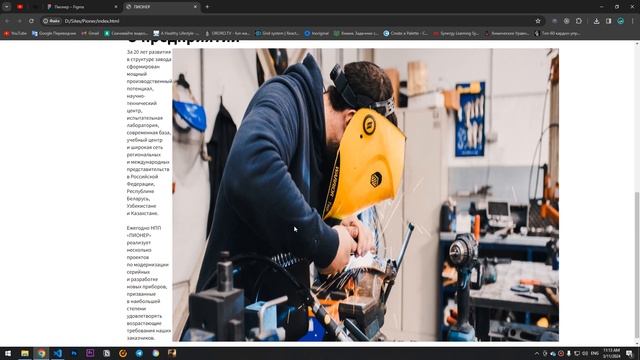Open the Windows Start menu
640x360 pixels.
(7, 353)
